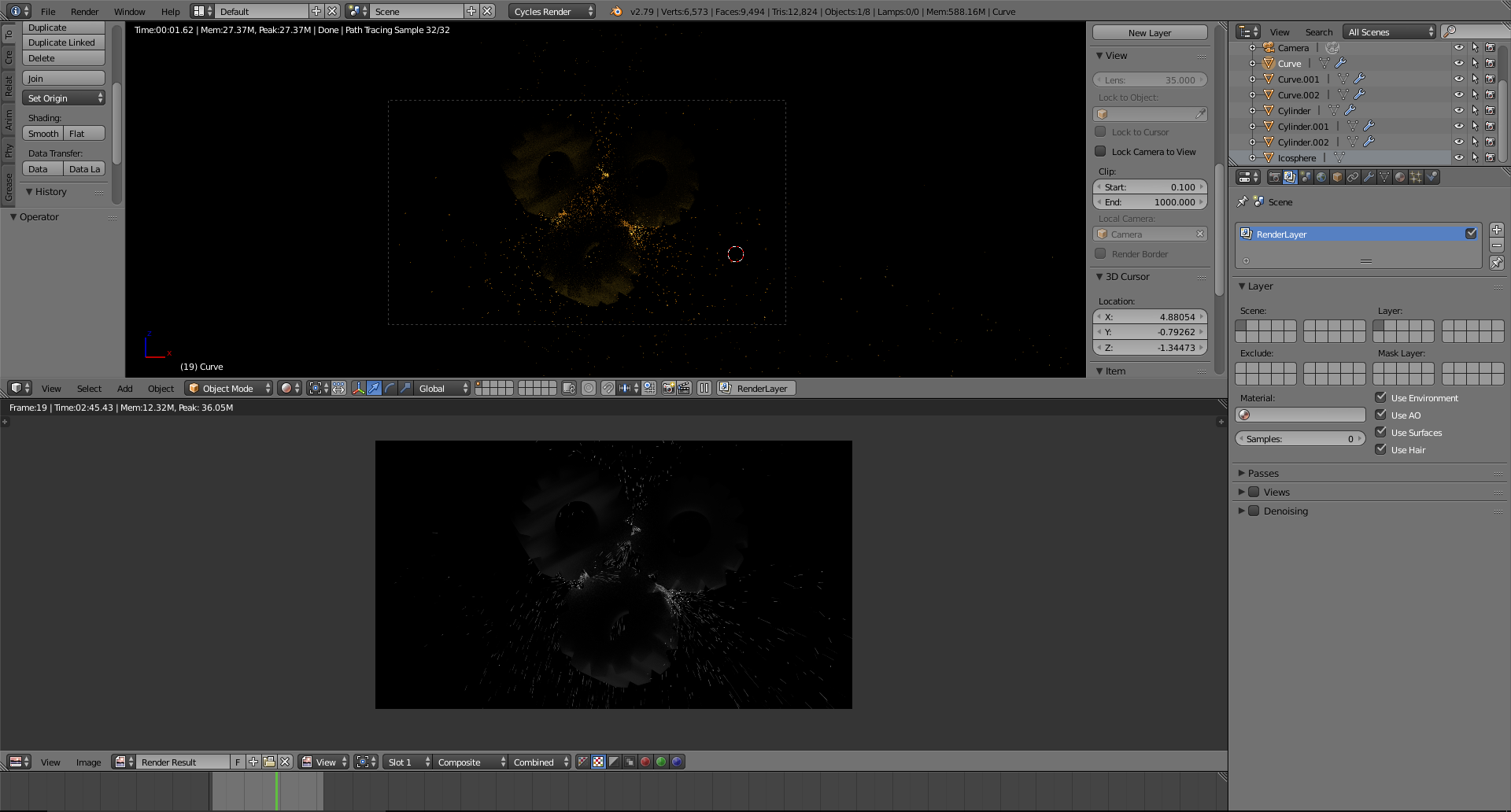Open the Image menu in image editor

pyautogui.click(x=88, y=762)
